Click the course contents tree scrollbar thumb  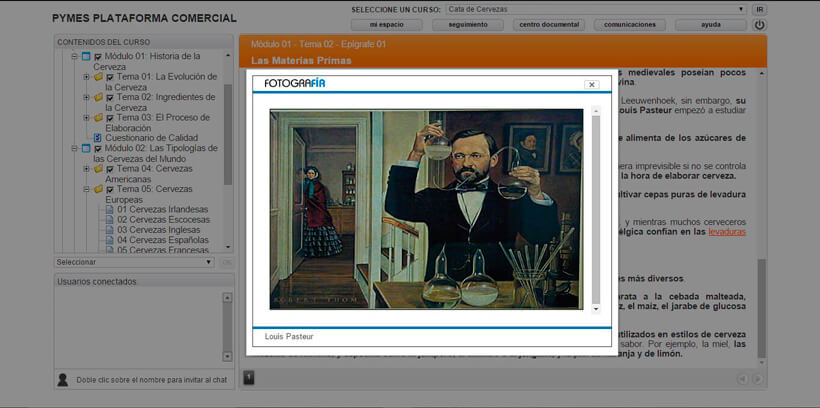pyautogui.click(x=228, y=134)
